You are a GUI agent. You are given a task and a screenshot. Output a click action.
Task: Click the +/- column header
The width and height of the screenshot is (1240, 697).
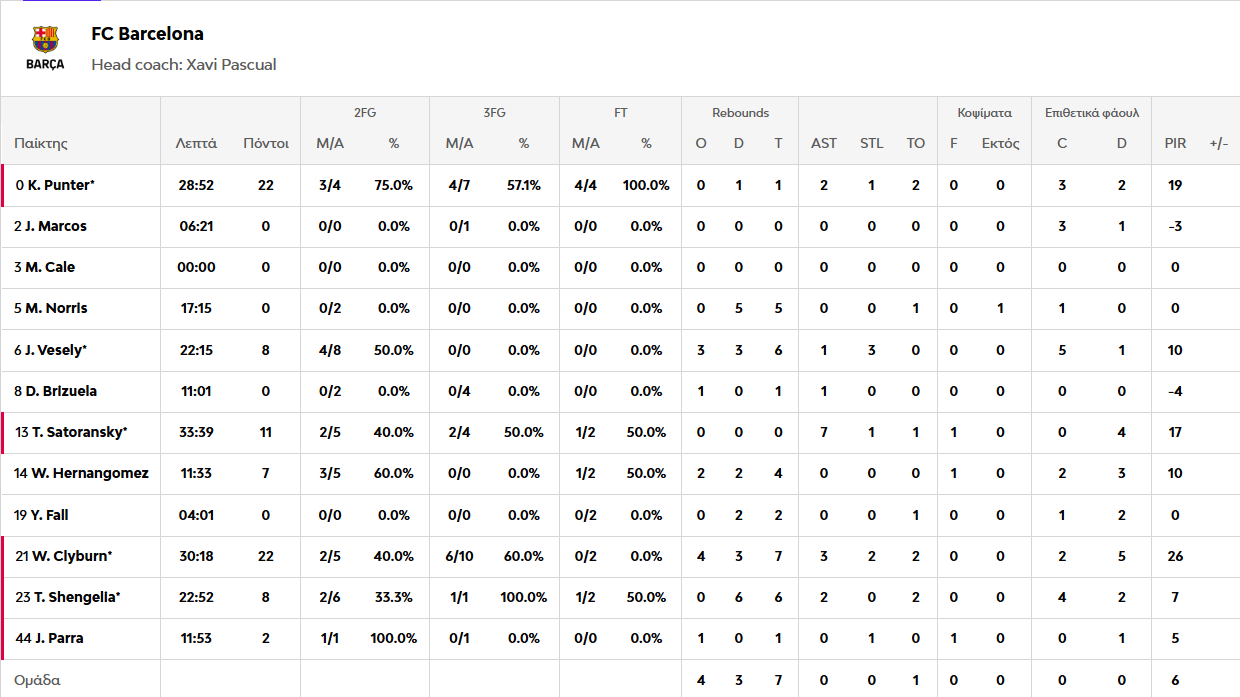[1218, 143]
